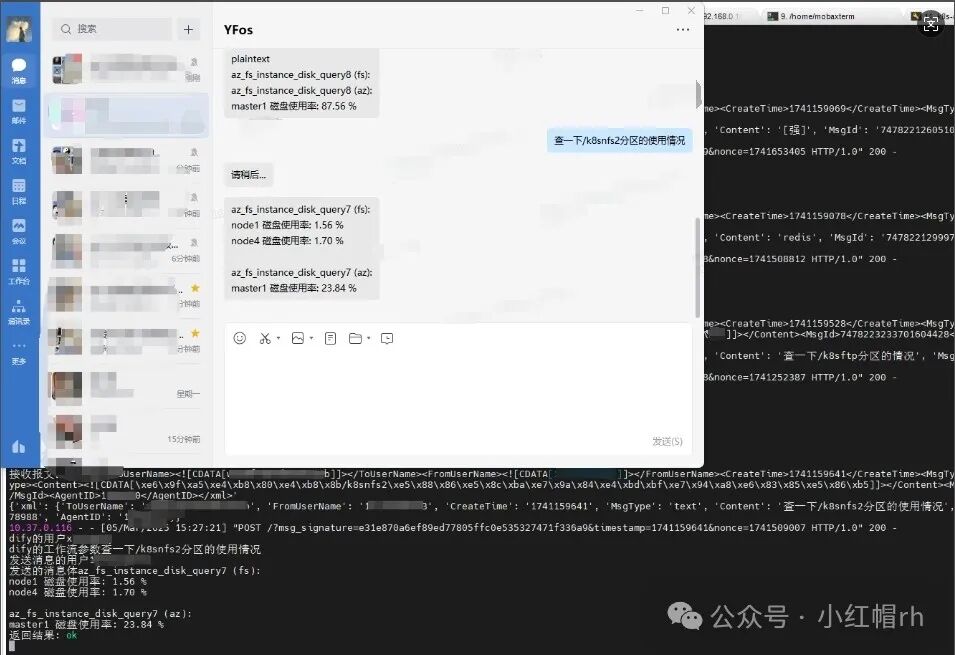Click the line node1 磁盘使用率: 1.56 % in chat
Viewport: 955px width, 655px height.
click(x=287, y=225)
